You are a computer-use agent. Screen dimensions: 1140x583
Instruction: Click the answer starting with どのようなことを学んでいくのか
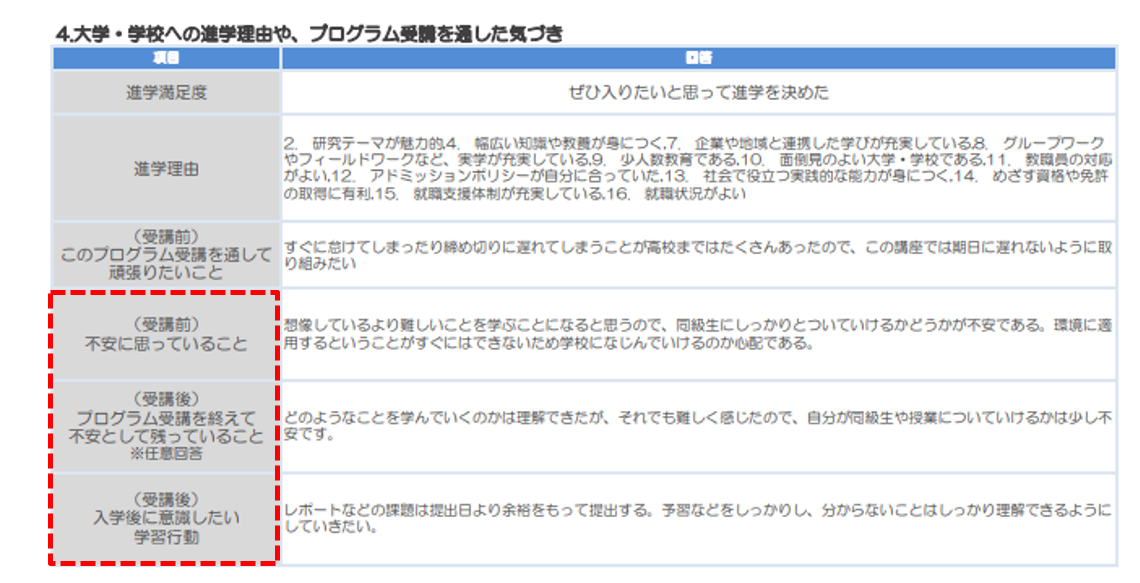click(x=698, y=427)
